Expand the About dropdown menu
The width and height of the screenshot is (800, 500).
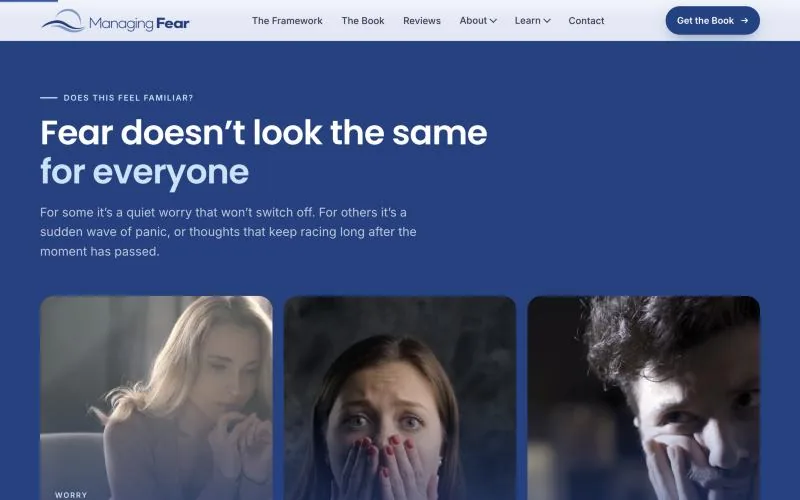point(478,21)
